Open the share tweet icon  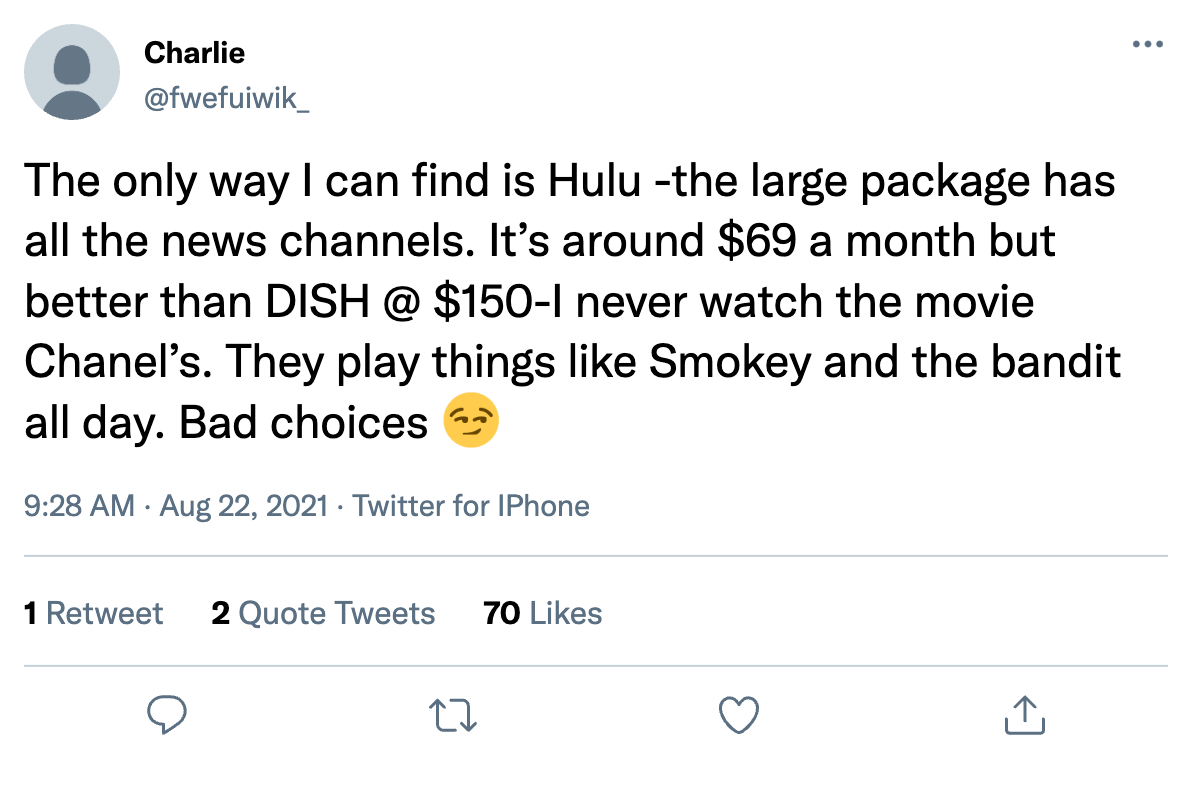[1024, 714]
